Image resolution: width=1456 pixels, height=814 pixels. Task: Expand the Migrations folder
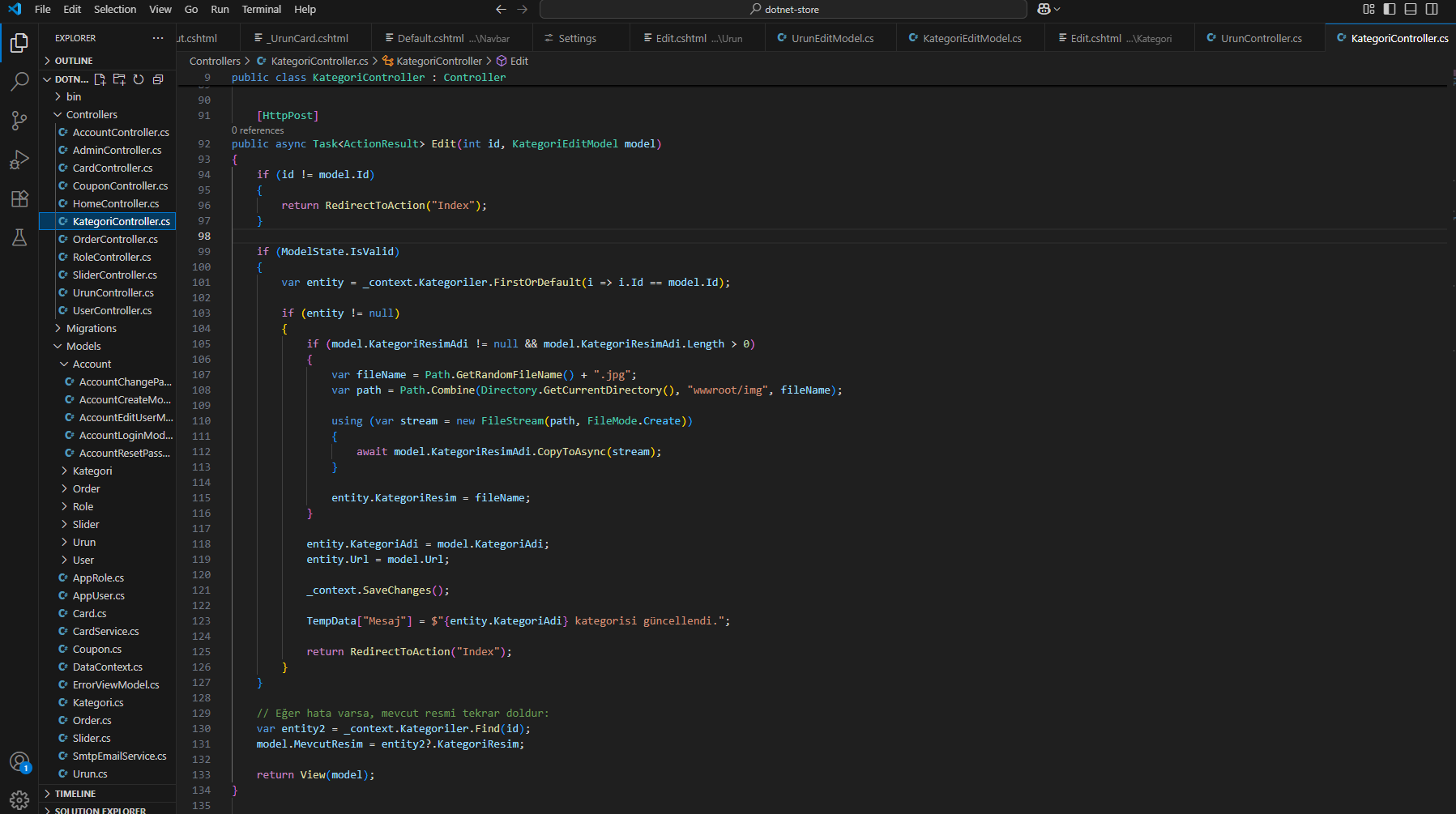coord(107,328)
